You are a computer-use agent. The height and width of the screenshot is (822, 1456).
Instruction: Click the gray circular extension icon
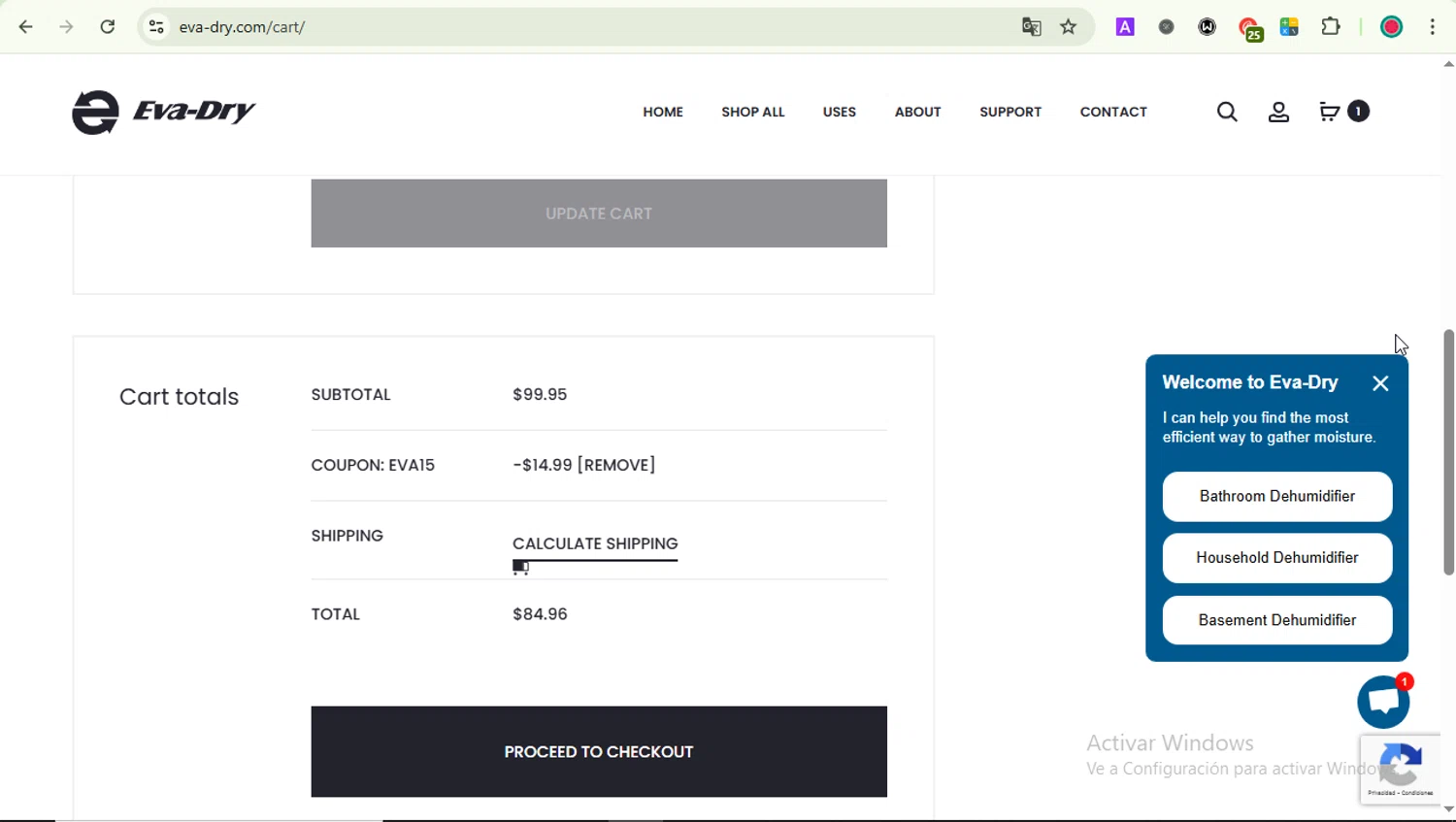(1167, 27)
